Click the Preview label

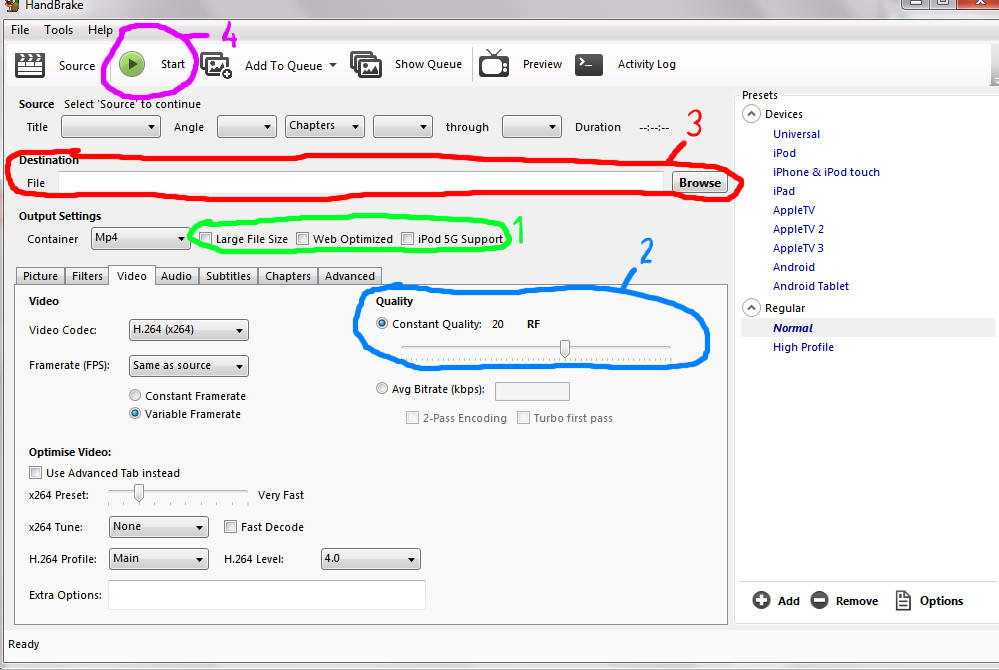[542, 64]
